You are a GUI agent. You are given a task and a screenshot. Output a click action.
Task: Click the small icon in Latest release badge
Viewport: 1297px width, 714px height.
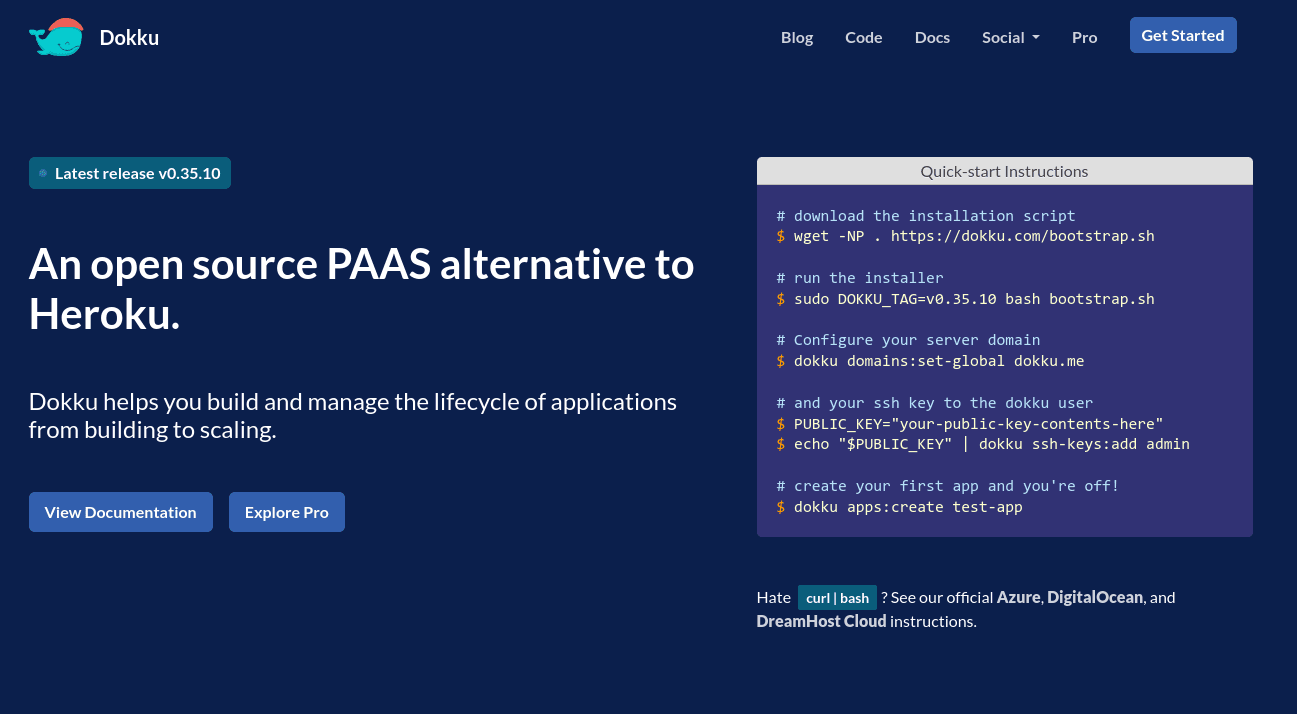point(43,173)
